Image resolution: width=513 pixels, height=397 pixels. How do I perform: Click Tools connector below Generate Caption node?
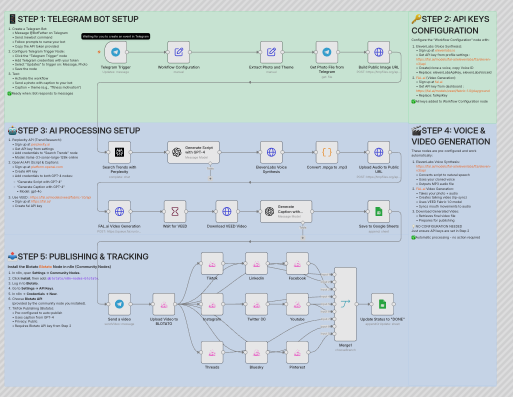(x=303, y=238)
